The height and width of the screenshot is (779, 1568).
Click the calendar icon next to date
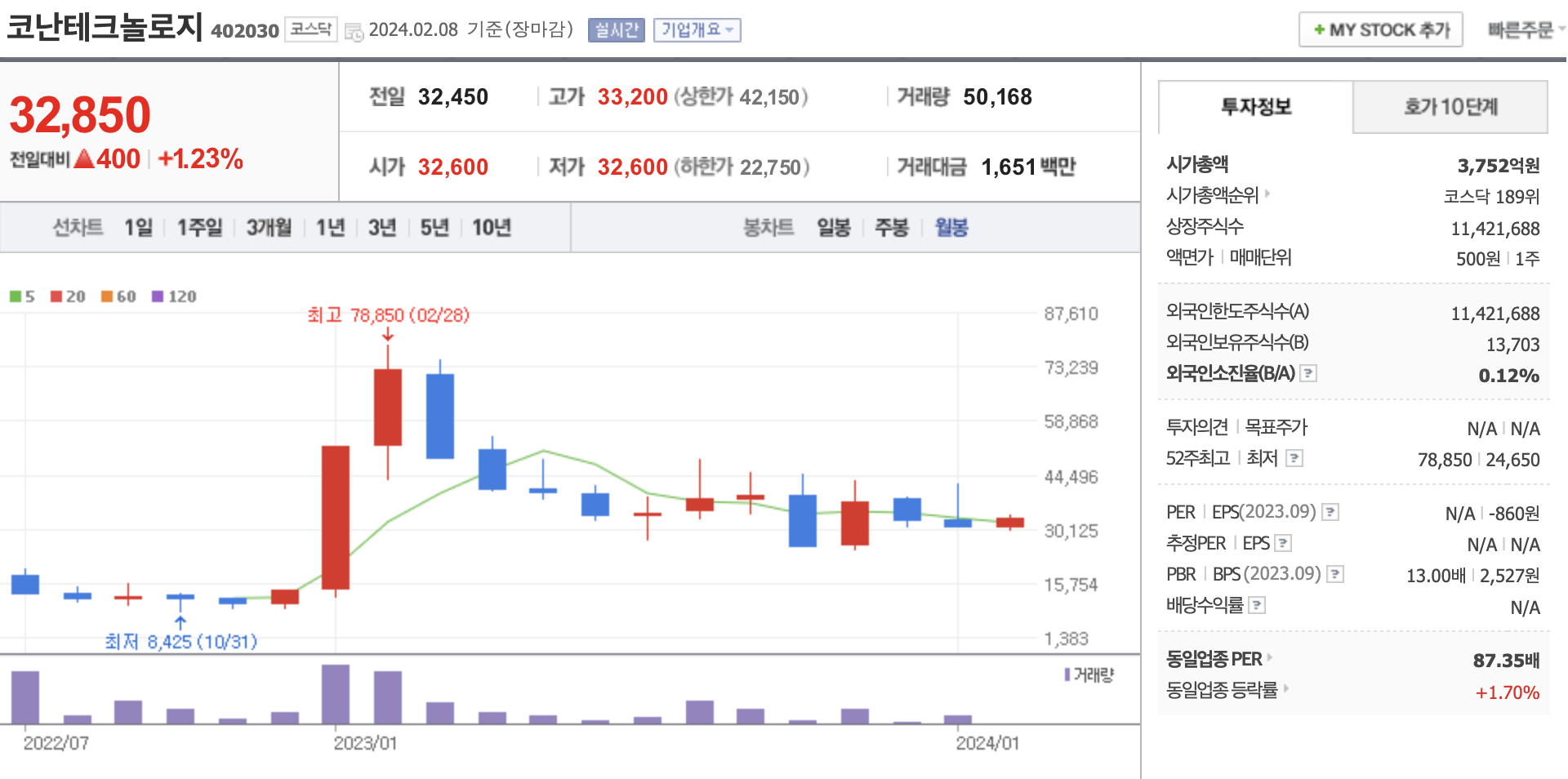(354, 32)
